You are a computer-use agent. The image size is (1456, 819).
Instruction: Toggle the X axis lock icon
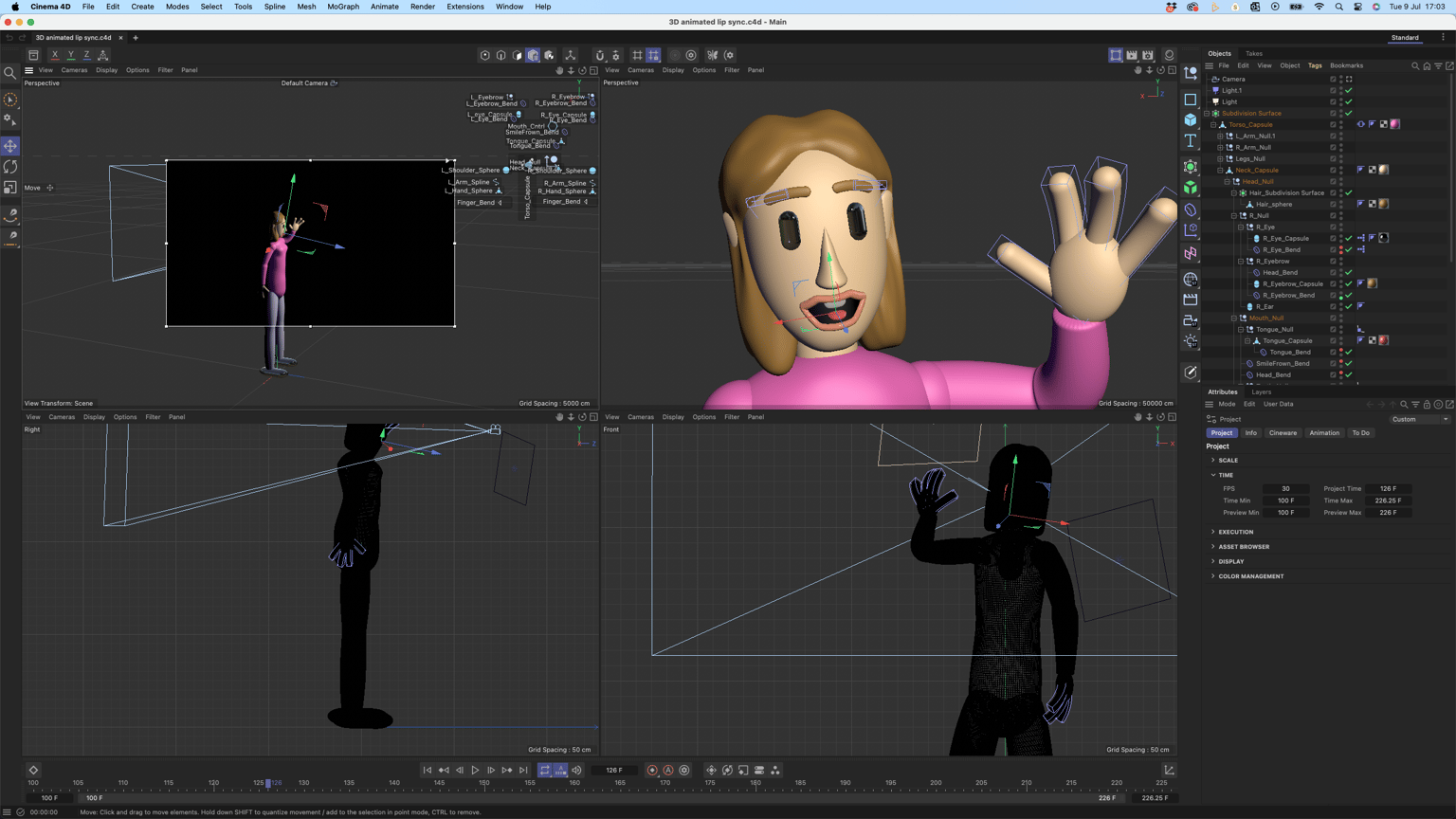55,55
